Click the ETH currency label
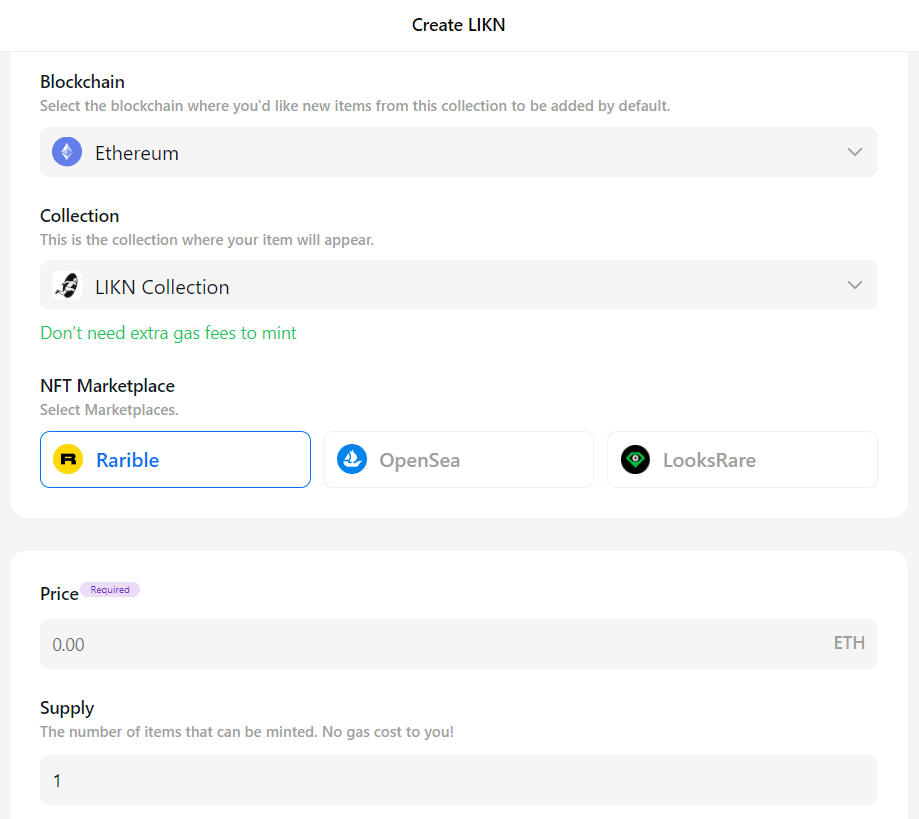The image size is (919, 819). point(849,643)
